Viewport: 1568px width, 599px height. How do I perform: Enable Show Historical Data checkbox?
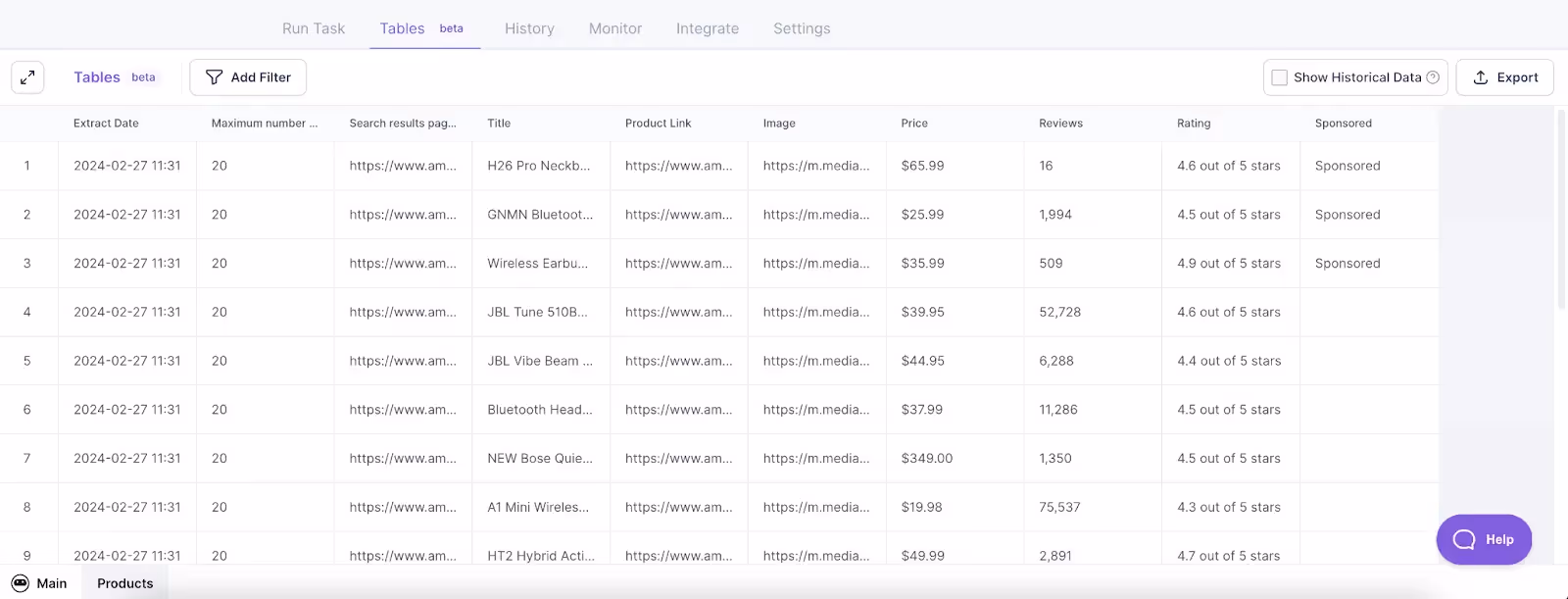coord(1279,77)
